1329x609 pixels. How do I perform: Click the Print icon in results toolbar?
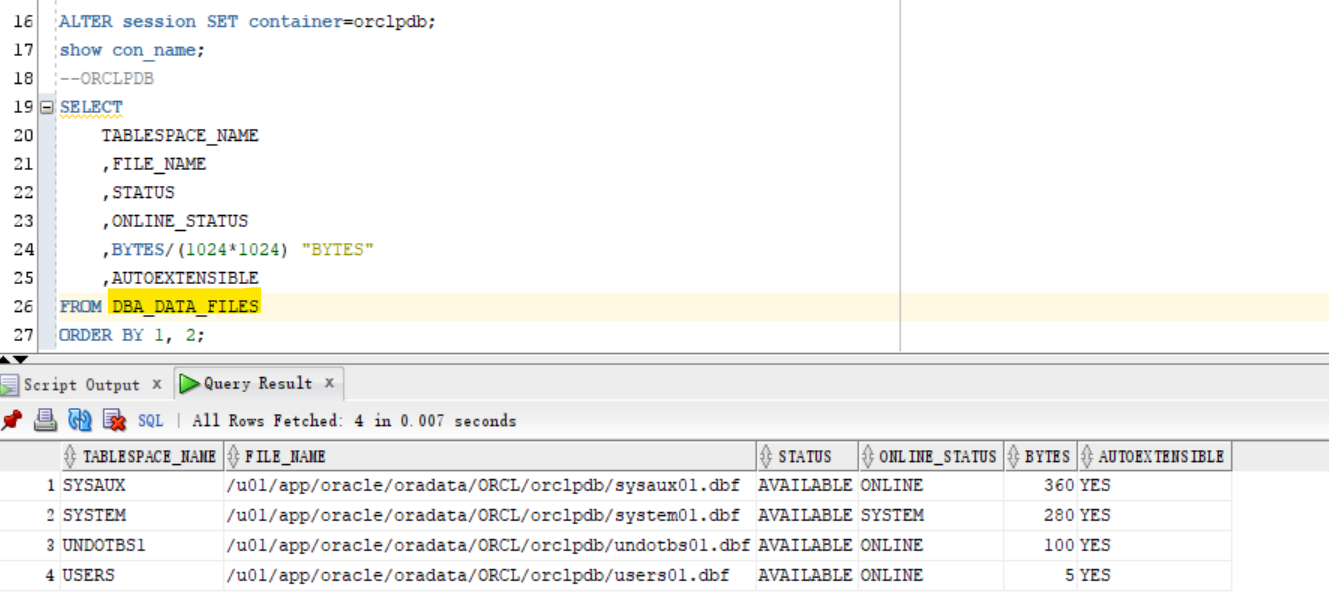(x=45, y=421)
